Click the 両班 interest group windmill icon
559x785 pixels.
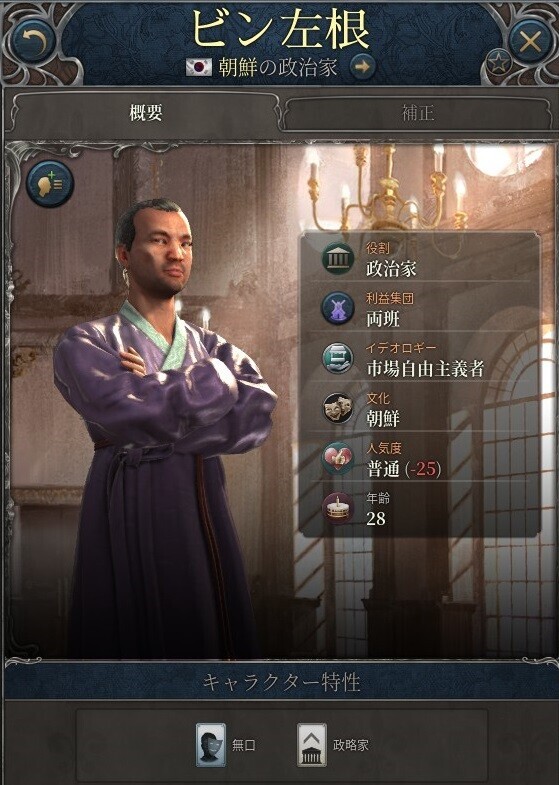(x=338, y=308)
